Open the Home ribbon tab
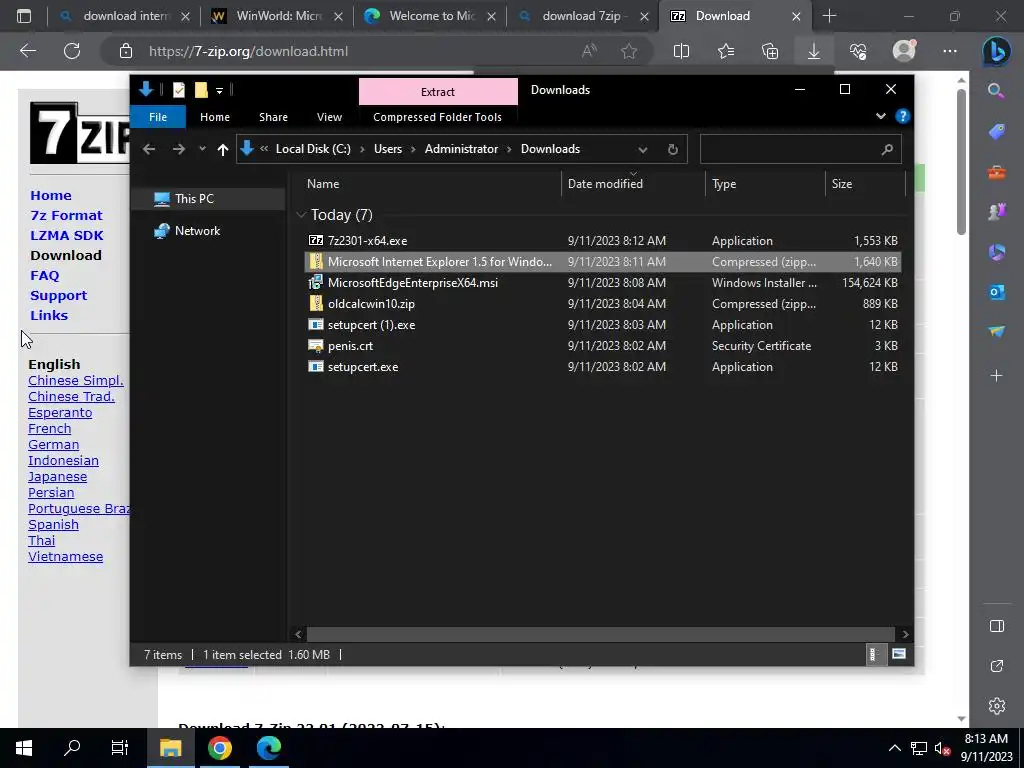 [x=215, y=117]
